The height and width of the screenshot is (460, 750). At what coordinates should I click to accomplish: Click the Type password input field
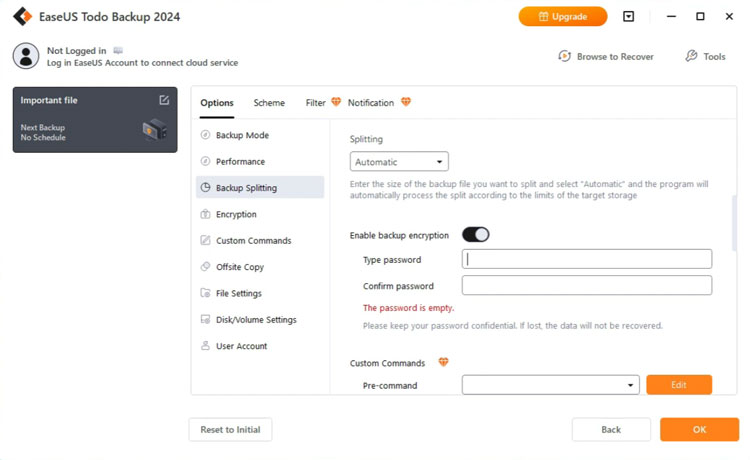point(587,259)
